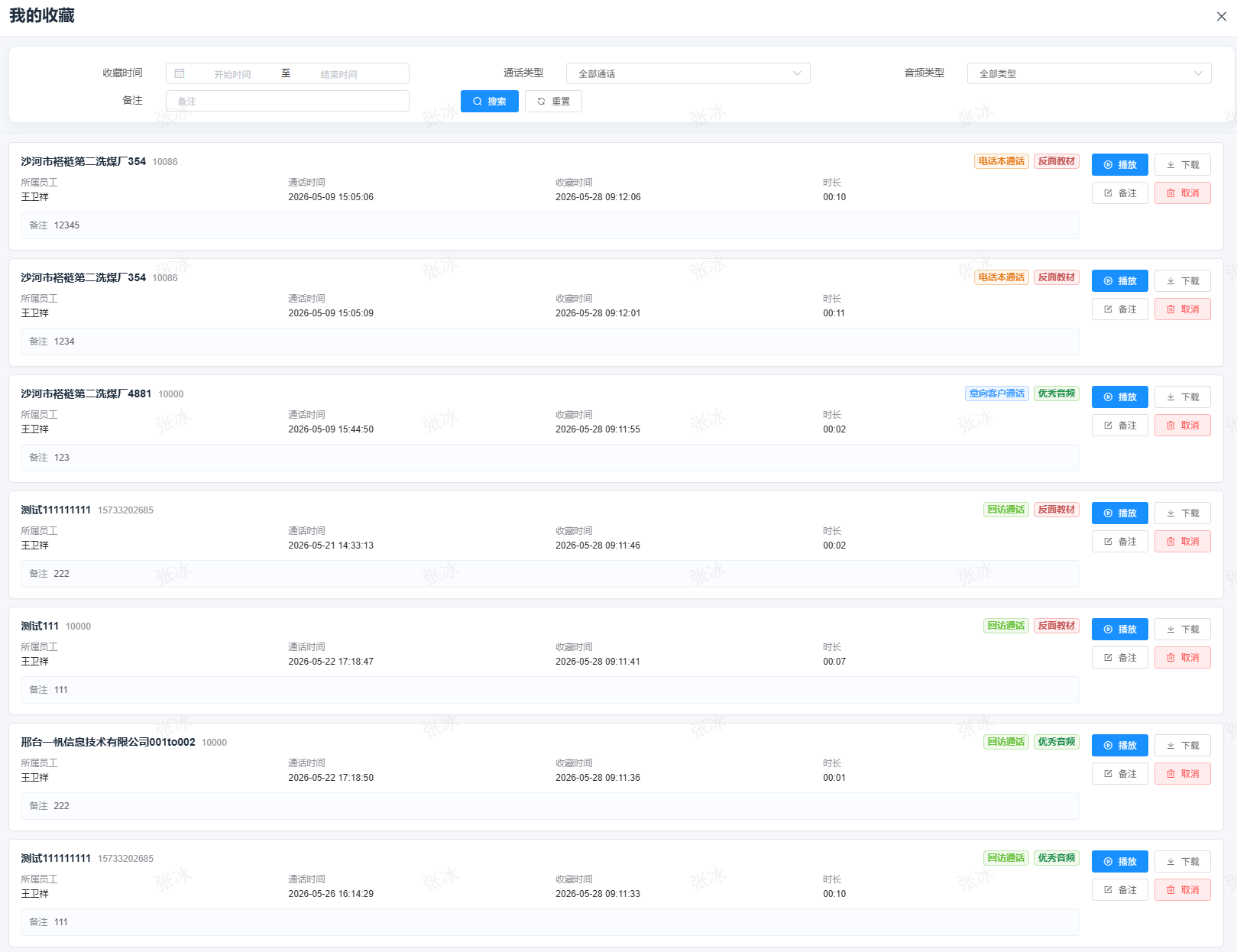This screenshot has height=952, width=1237.
Task: Click the reset 重置 button
Action: [553, 101]
